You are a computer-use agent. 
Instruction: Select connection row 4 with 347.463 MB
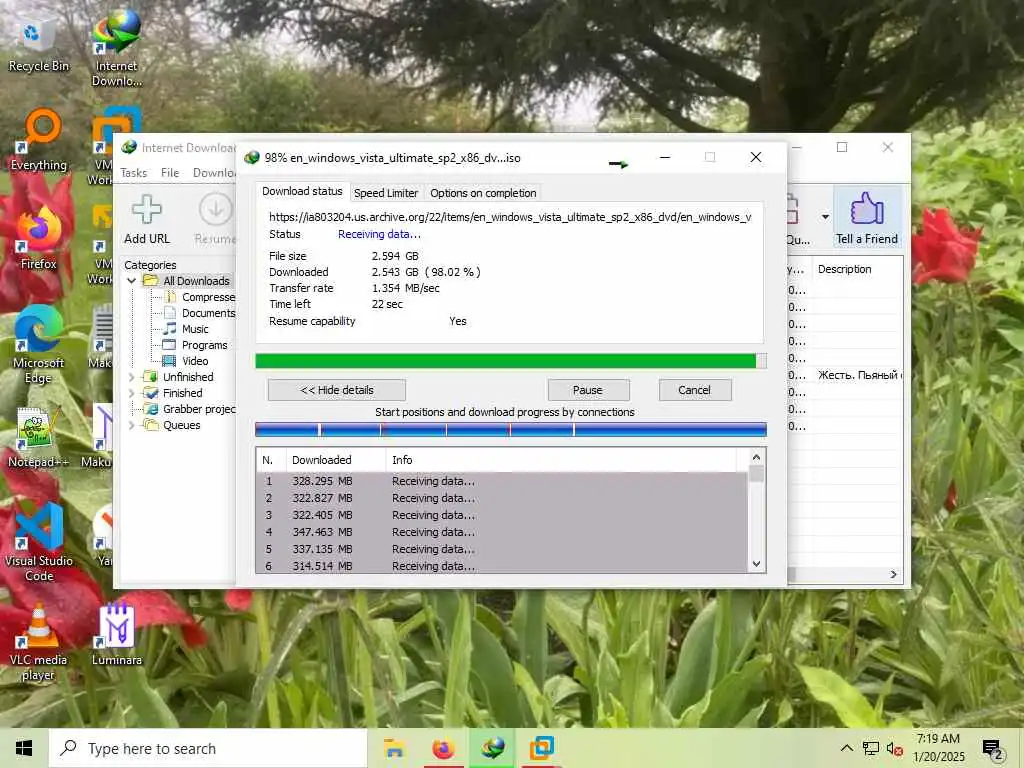point(502,532)
